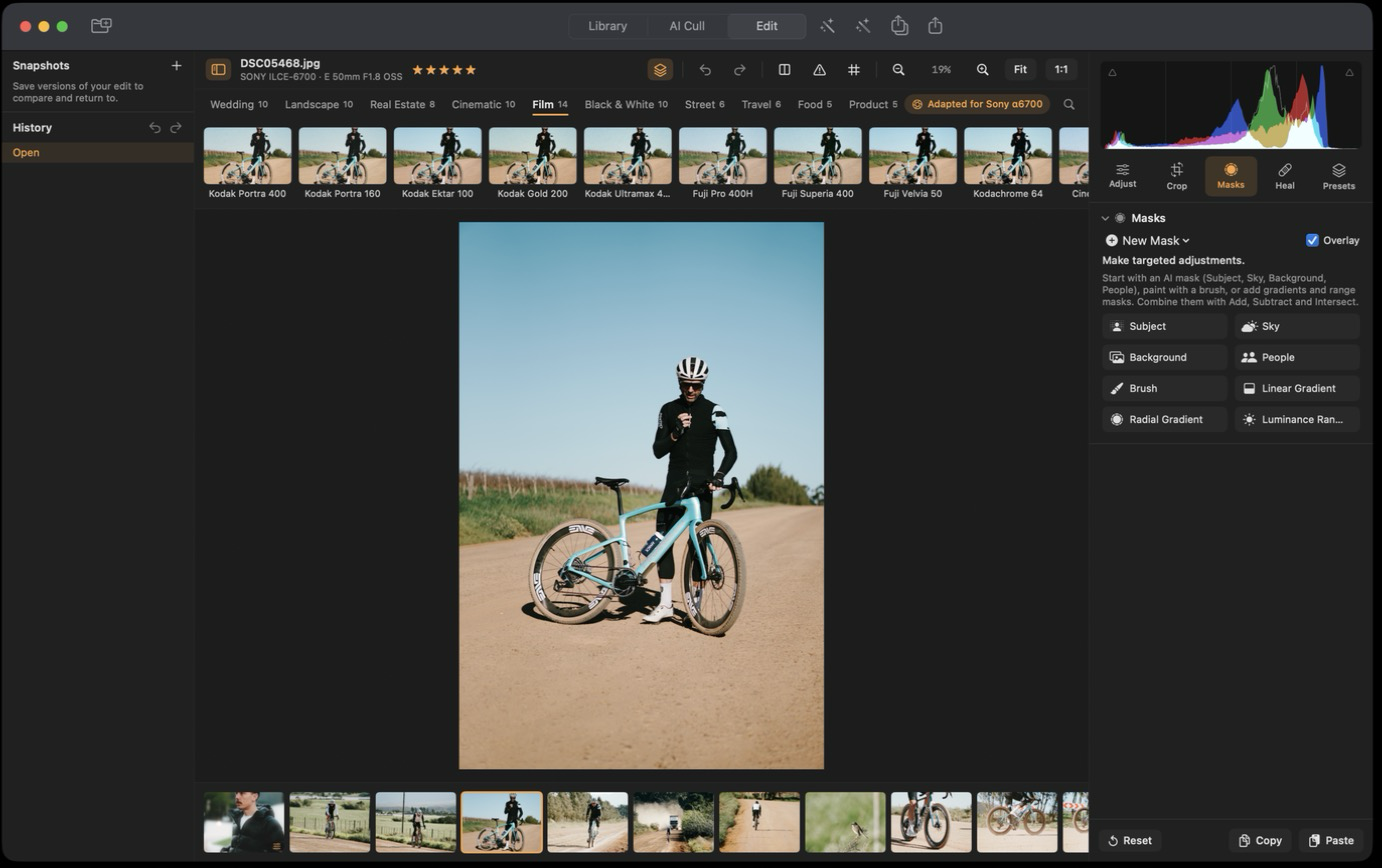Open the New Mask dropdown
This screenshot has width=1382, height=868.
[x=1148, y=240]
